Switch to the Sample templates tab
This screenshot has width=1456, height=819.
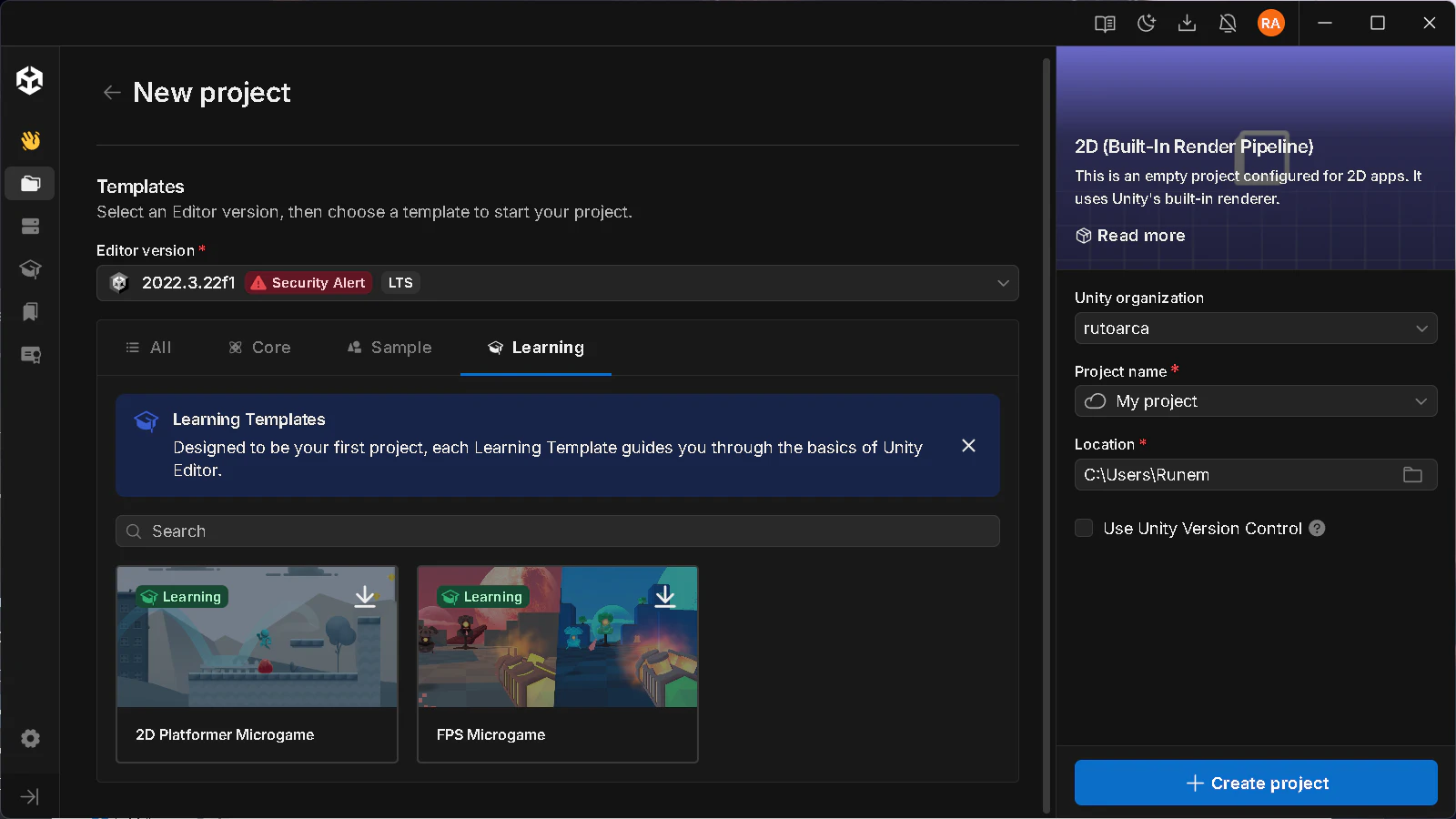click(x=389, y=348)
